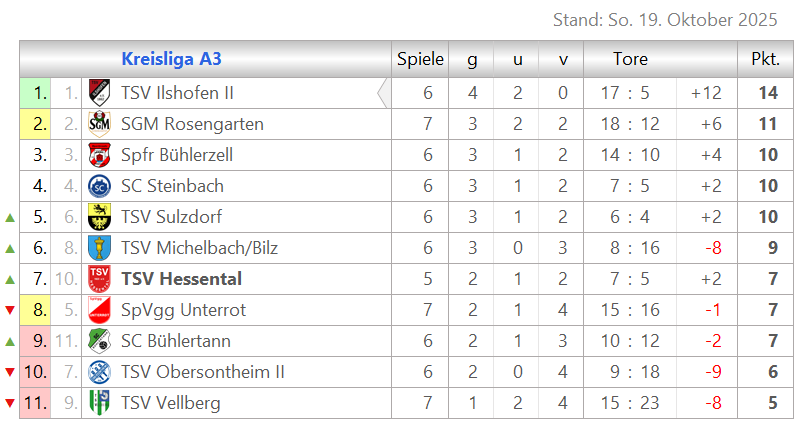Screen dimensions: 803x427
Task: Click the TSV Sulzdorf club crest
Action: pos(99,217)
